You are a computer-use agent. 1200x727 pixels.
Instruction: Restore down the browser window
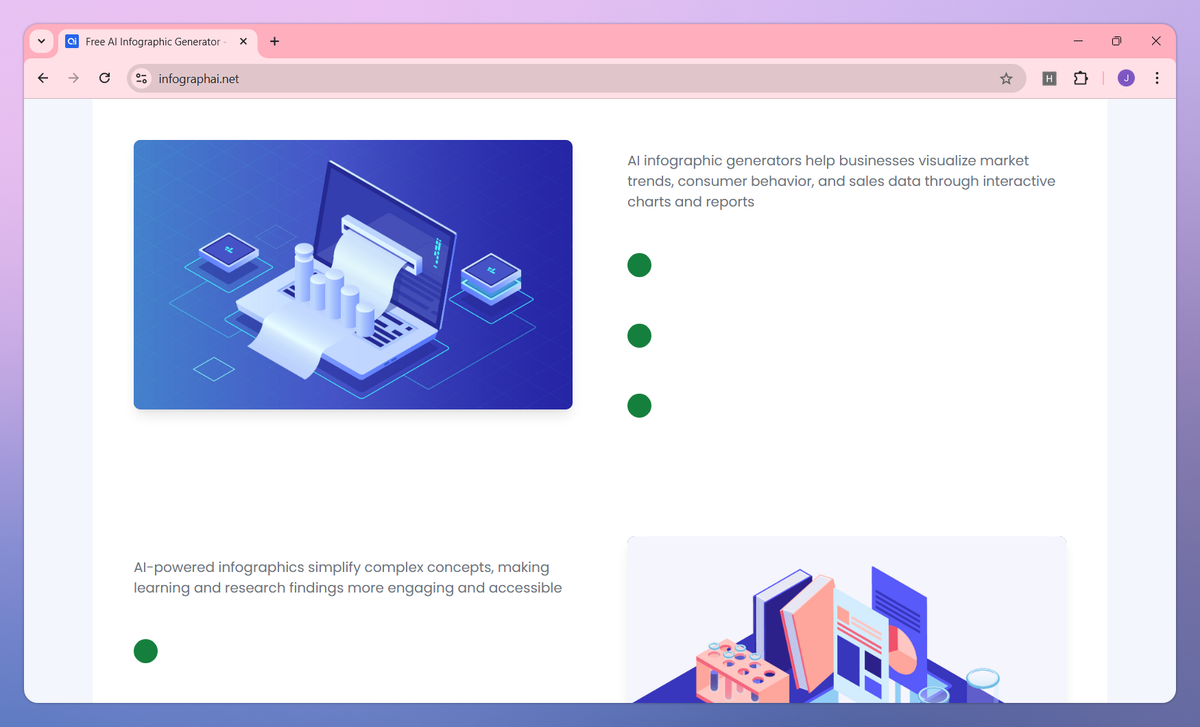1117,41
